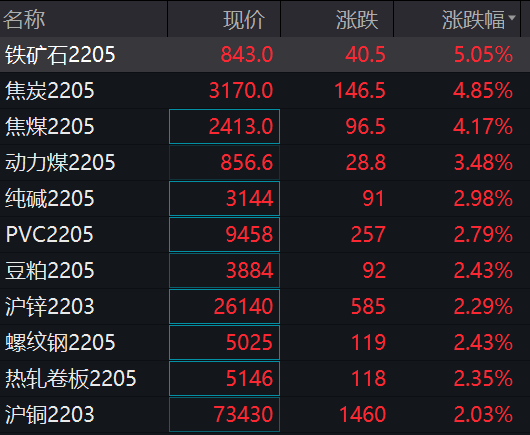Select the 动力煤2205 contract name
530x435 pixels.
point(60,163)
